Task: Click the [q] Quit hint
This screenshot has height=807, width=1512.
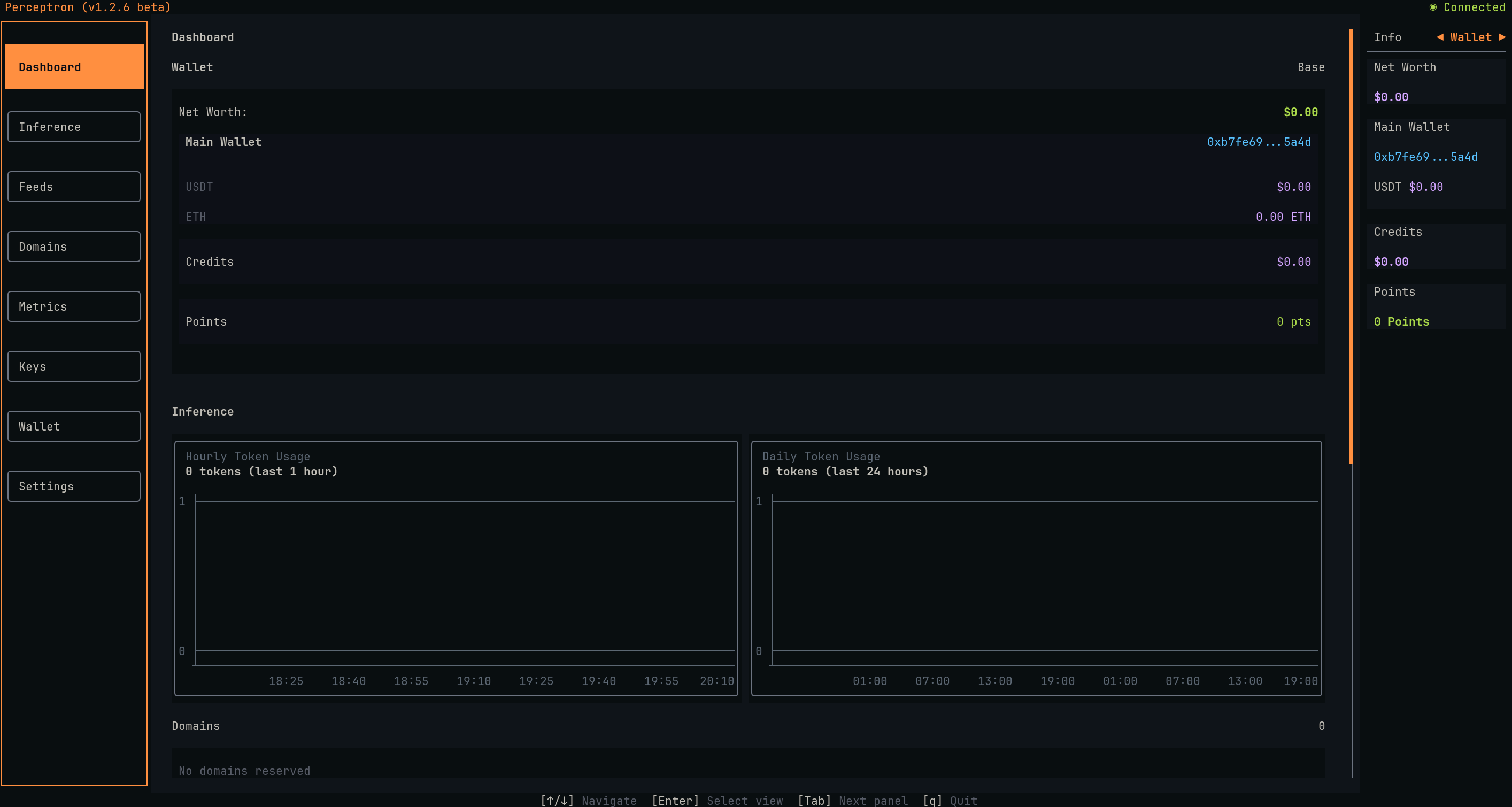Action: click(x=950, y=801)
